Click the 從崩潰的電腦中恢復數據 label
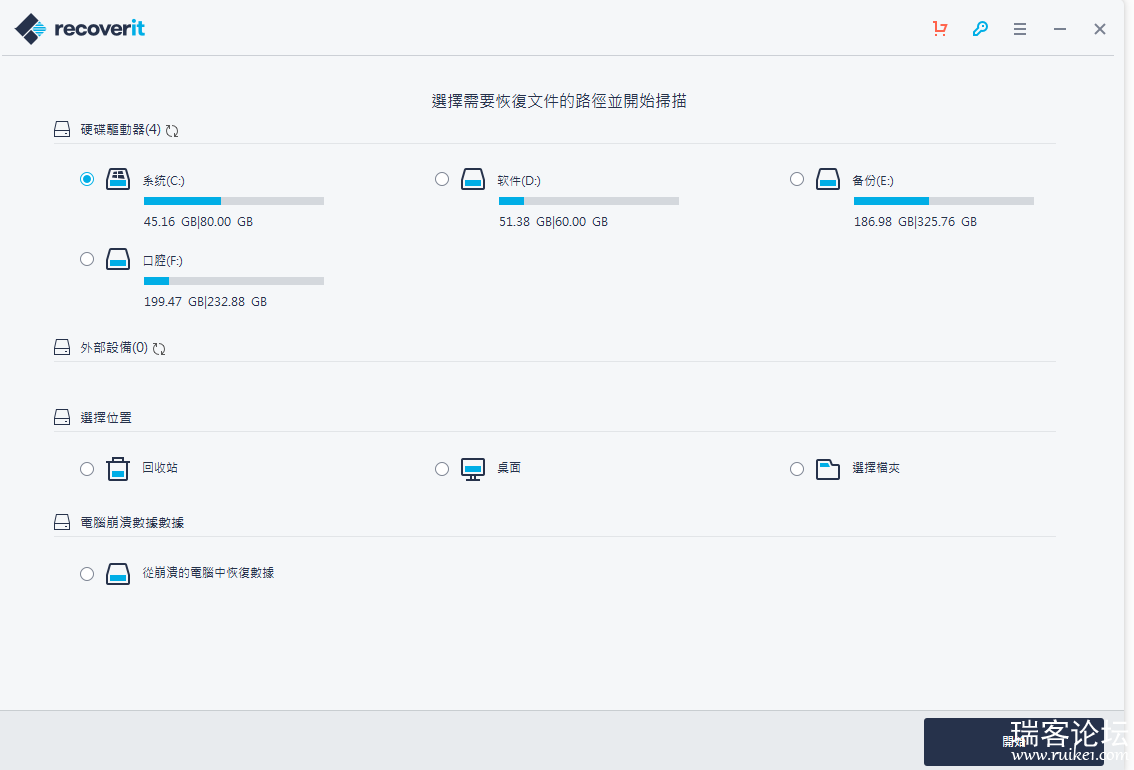The width and height of the screenshot is (1134, 770). (208, 573)
